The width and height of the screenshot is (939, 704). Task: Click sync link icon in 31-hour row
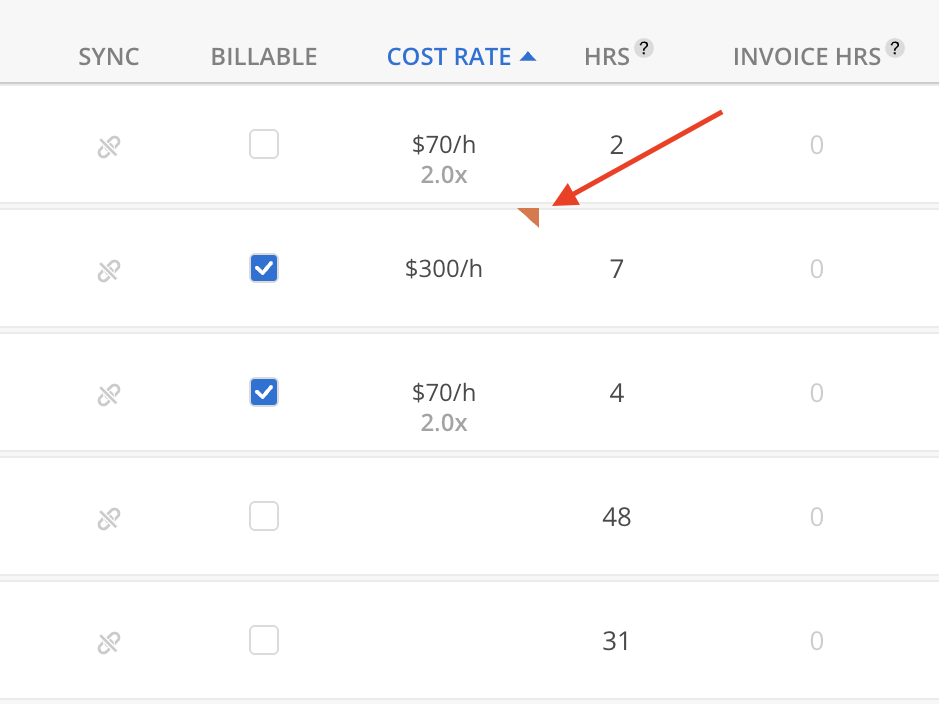108,643
